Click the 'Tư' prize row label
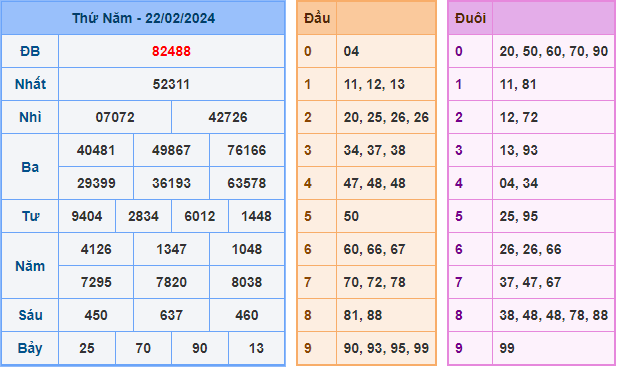 30,216
